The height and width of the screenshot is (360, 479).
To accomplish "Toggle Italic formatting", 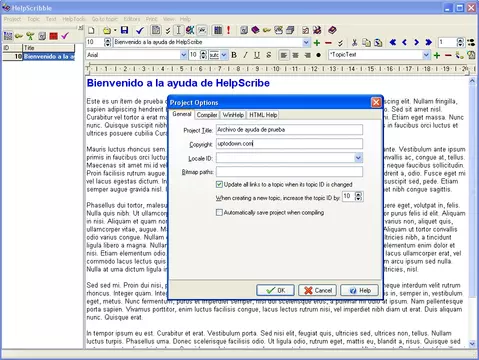I will pos(245,55).
